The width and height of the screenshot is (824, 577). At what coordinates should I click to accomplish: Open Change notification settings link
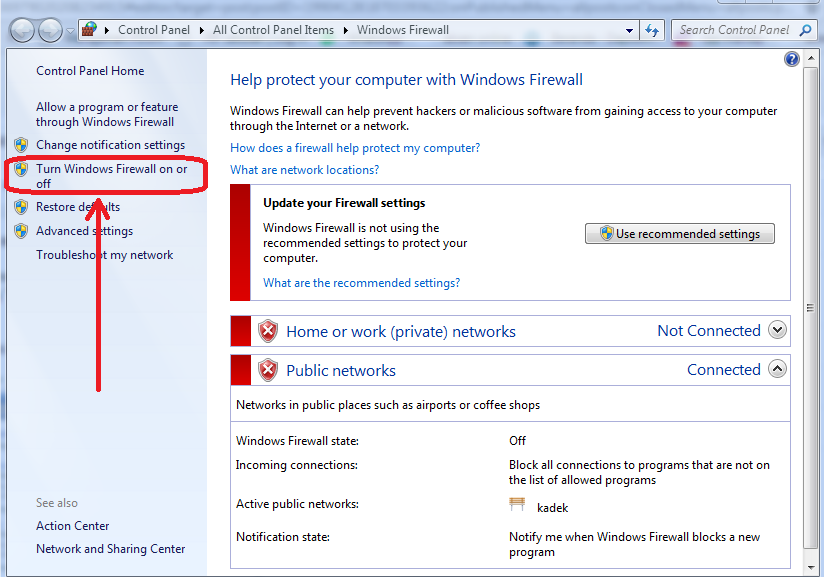[110, 145]
